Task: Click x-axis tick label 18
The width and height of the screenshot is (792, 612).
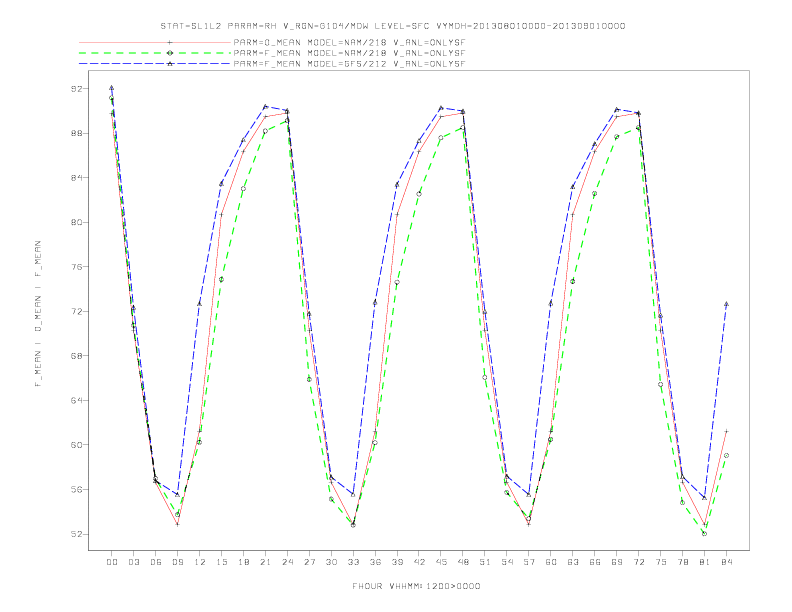Action: pyautogui.click(x=243, y=562)
